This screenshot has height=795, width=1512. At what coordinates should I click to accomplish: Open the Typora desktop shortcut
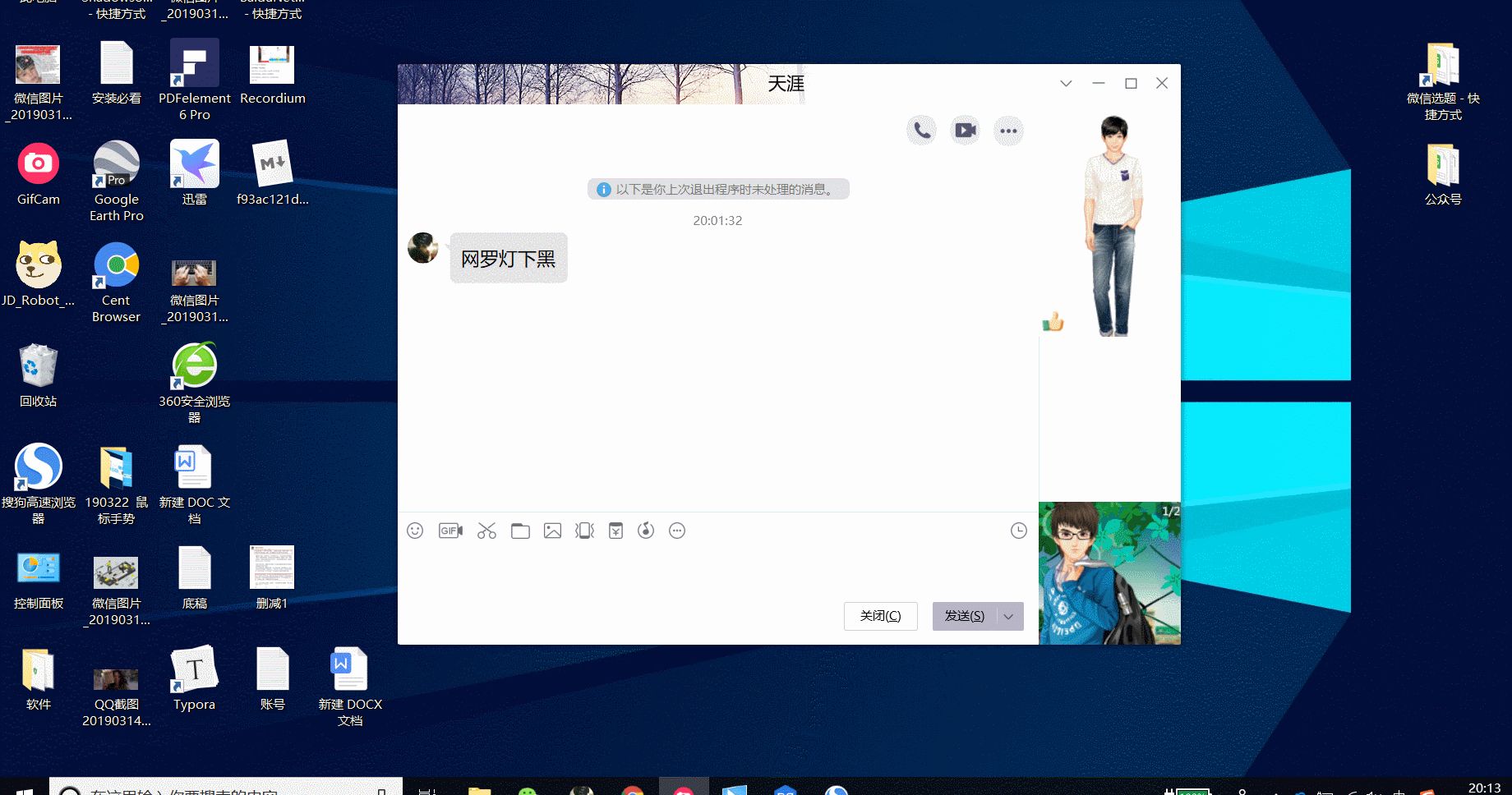tap(194, 679)
